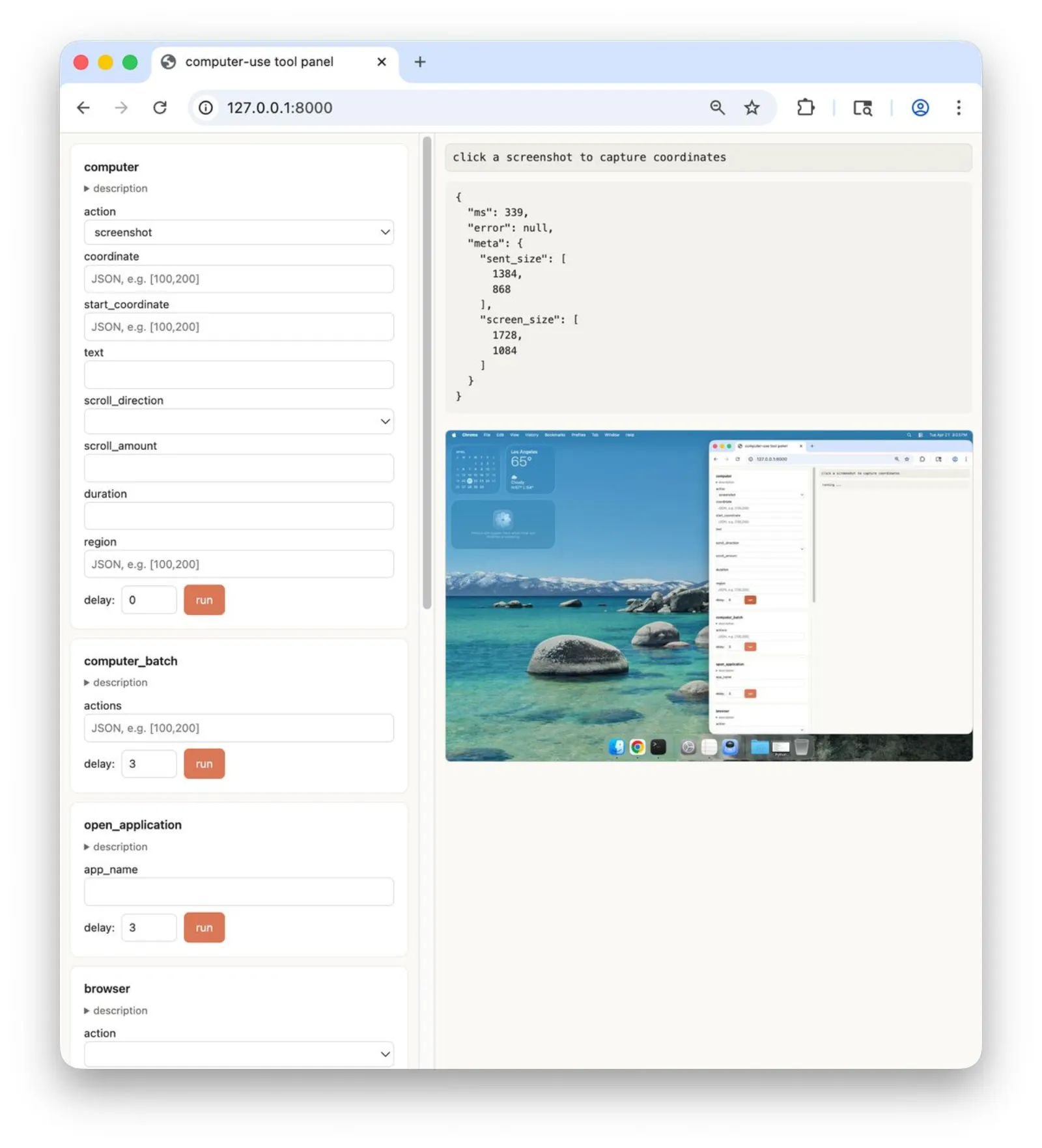Viewport: 1042px width, 1148px height.
Task: Close the computer-use tool panel tab
Action: [382, 62]
